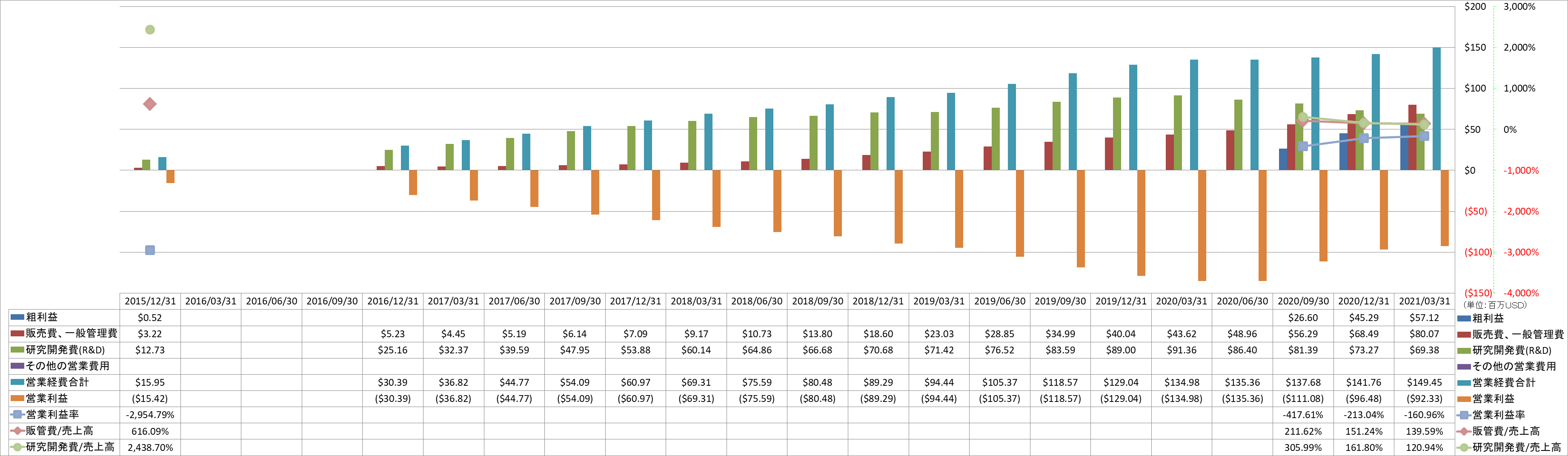Click the purple その他の営業費用 swatch in left table

pyautogui.click(x=17, y=366)
